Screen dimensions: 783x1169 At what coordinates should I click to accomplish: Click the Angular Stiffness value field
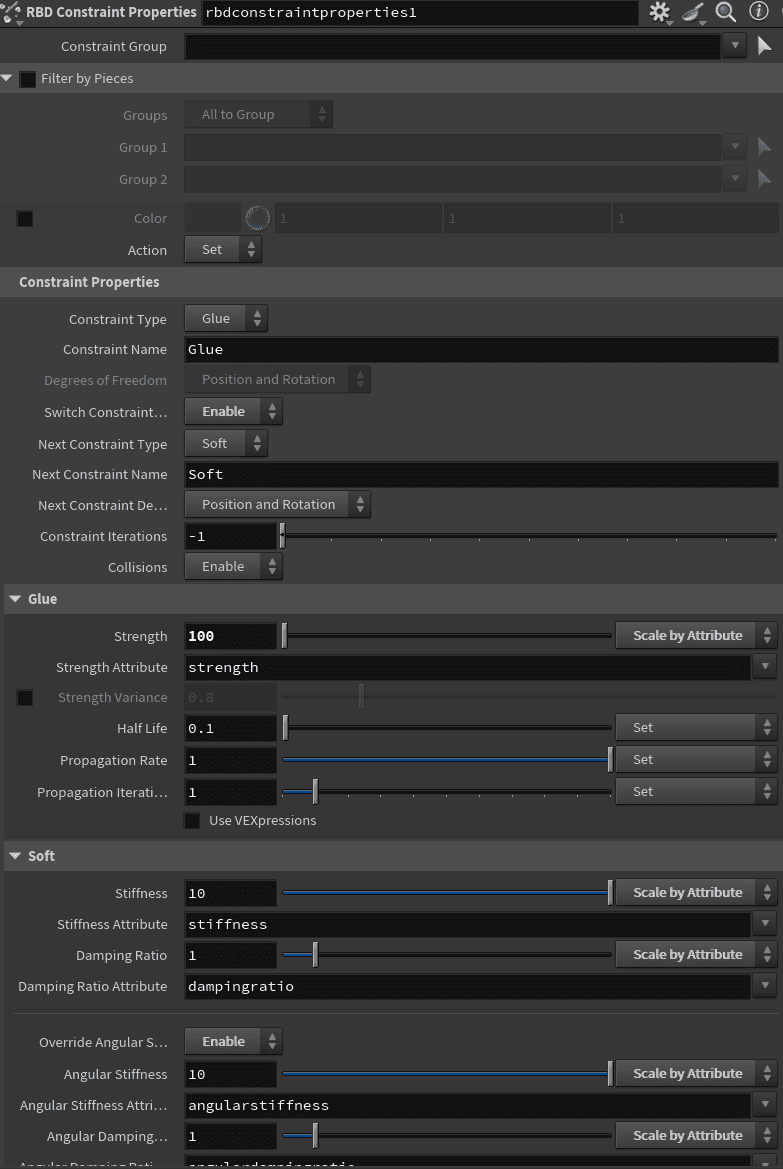tap(230, 1074)
